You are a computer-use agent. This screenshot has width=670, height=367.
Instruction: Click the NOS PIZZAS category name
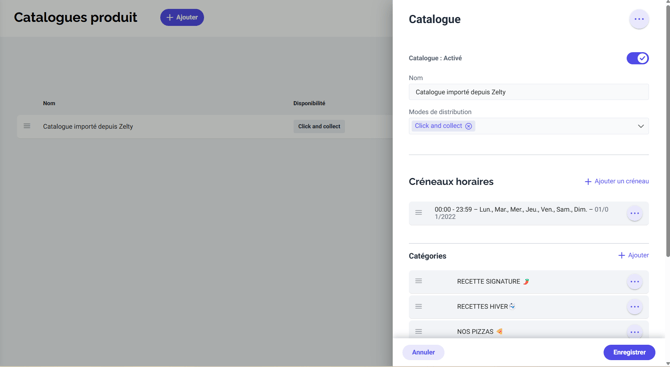pos(479,332)
